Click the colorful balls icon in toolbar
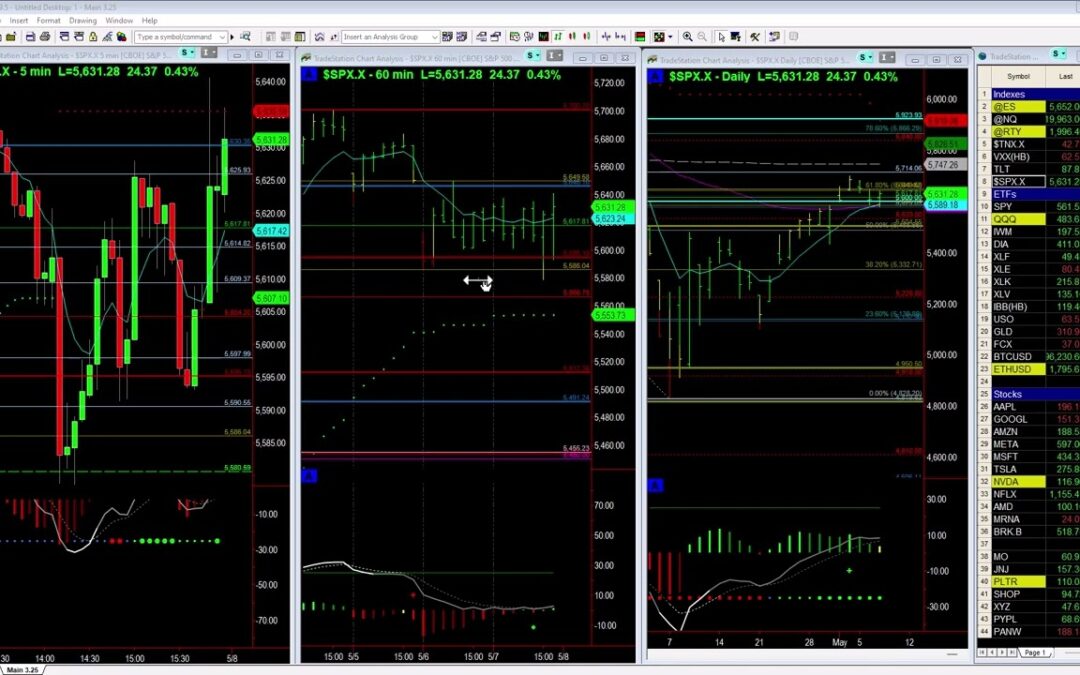 tap(122, 37)
